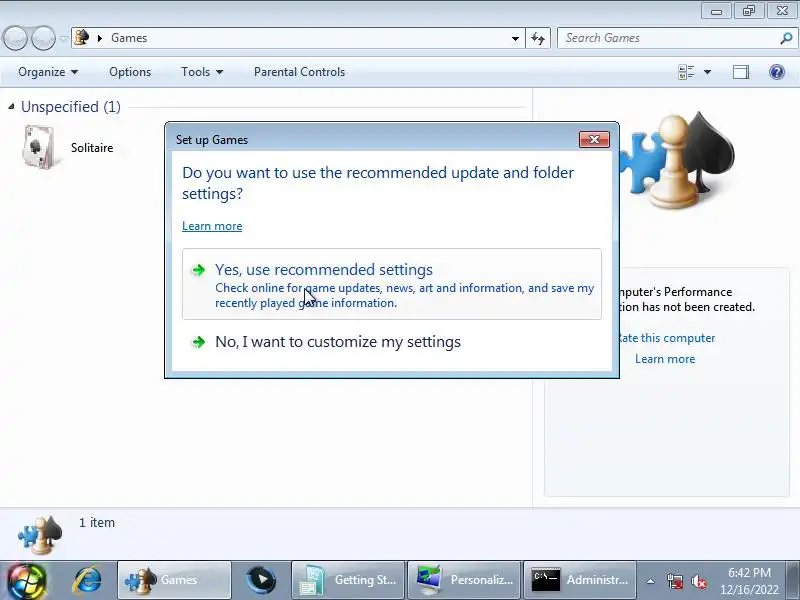The height and width of the screenshot is (600, 800).
Task: Click the chess and spade Games artwork
Action: click(x=679, y=159)
